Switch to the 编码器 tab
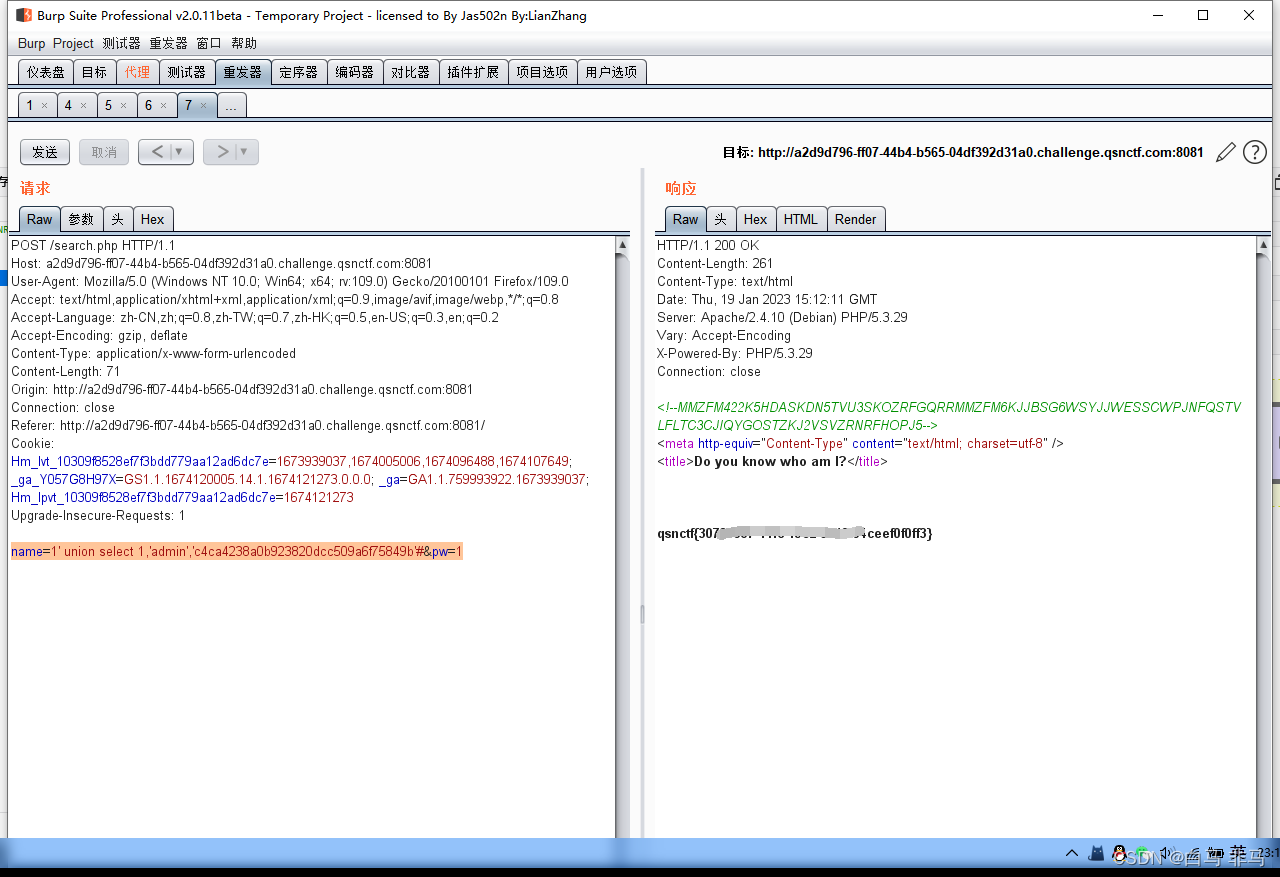Screen dimensions: 1280x877 click(x=354, y=72)
